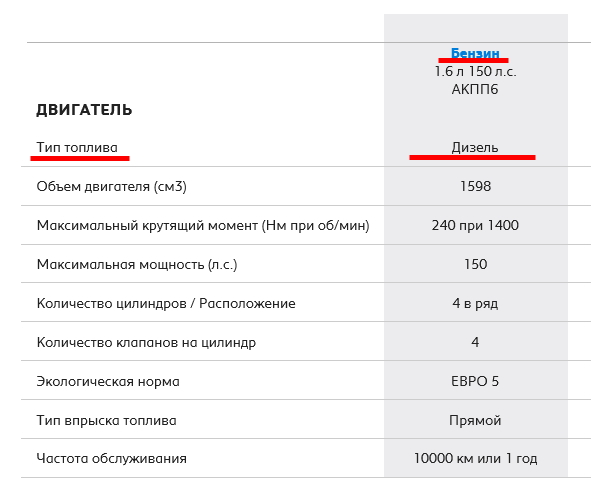Select the Прямой injection value

[475, 420]
